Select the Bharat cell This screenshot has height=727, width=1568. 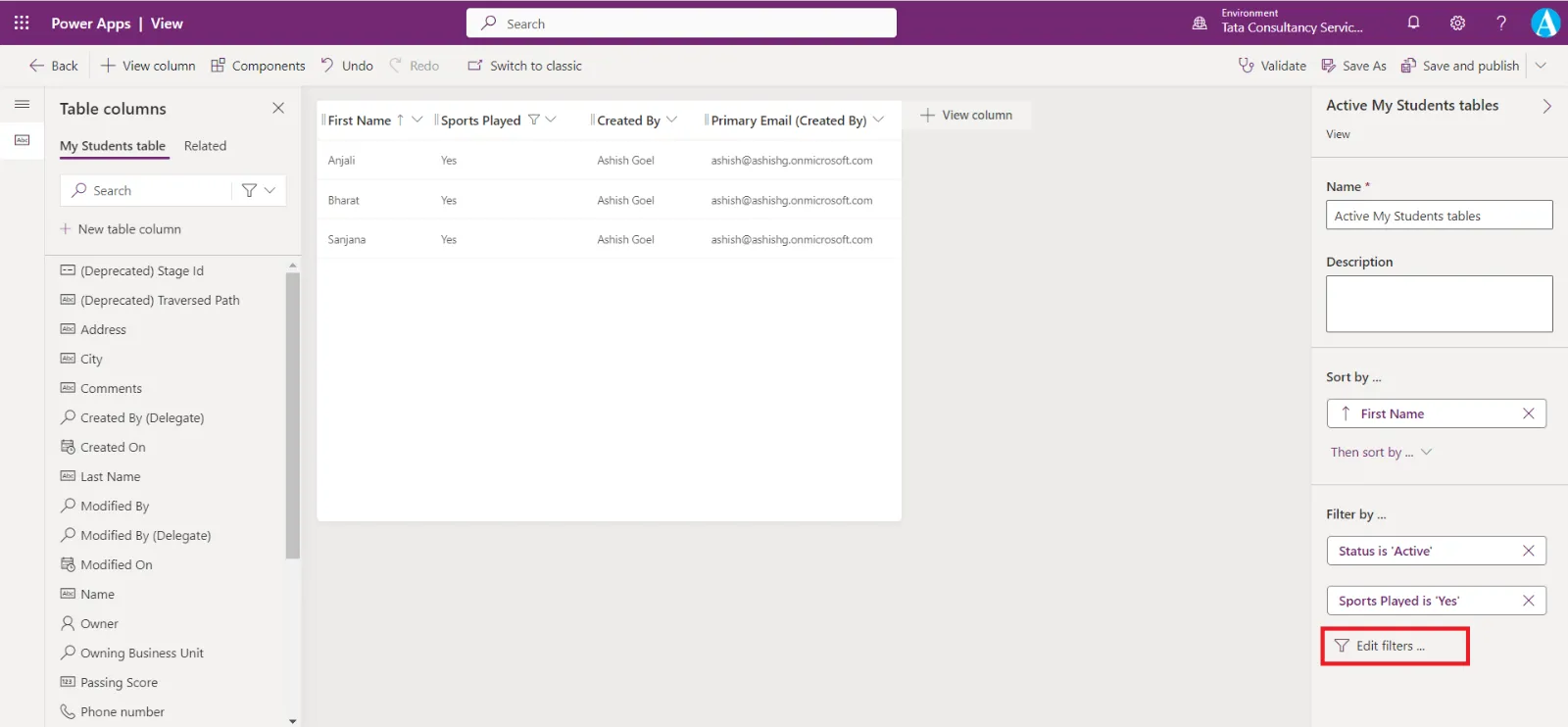344,200
